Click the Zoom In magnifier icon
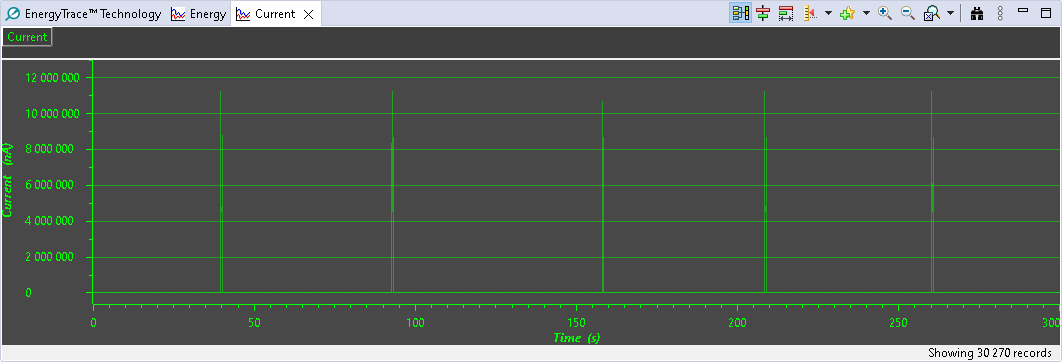 [x=885, y=13]
